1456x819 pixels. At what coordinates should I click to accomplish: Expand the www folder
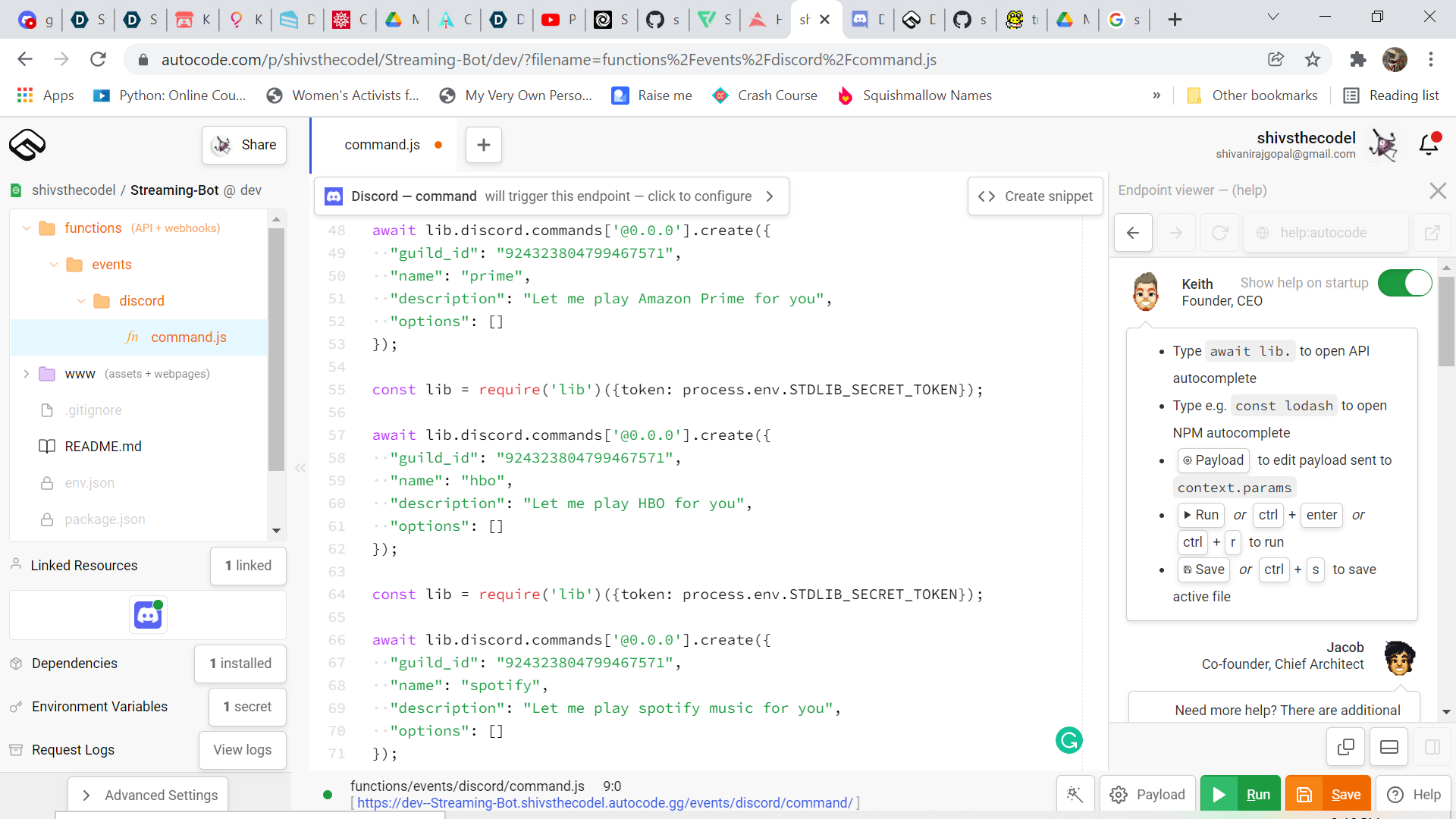[27, 374]
